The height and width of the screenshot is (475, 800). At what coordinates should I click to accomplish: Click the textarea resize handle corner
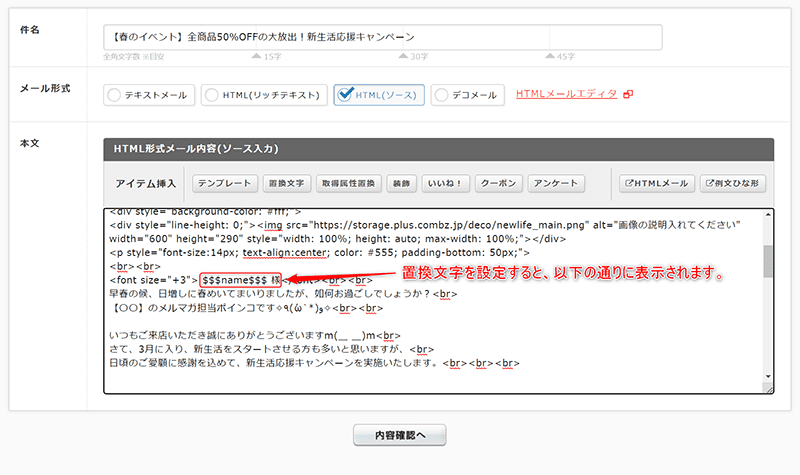[x=768, y=388]
